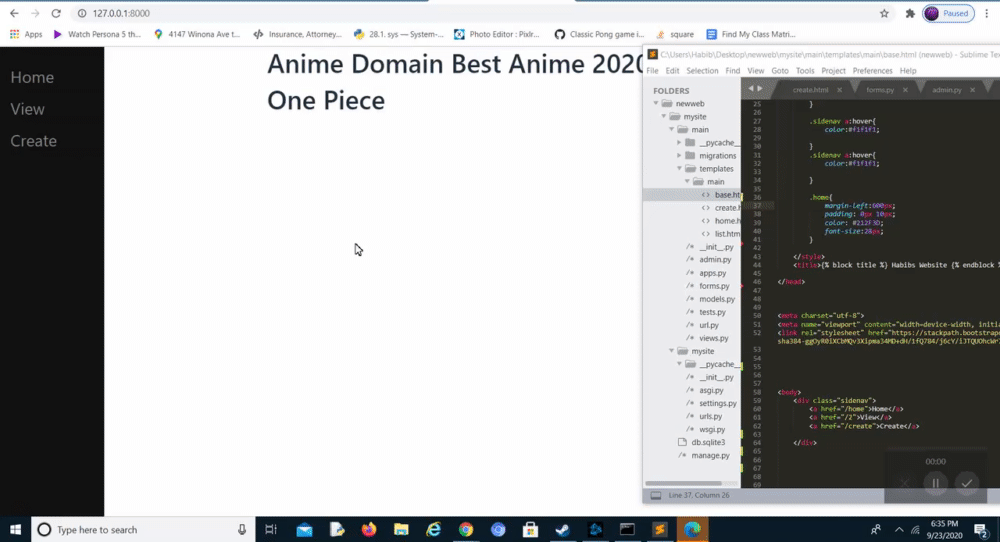This screenshot has width=1000, height=542.
Task: Open the Selection menu
Action: tap(702, 71)
